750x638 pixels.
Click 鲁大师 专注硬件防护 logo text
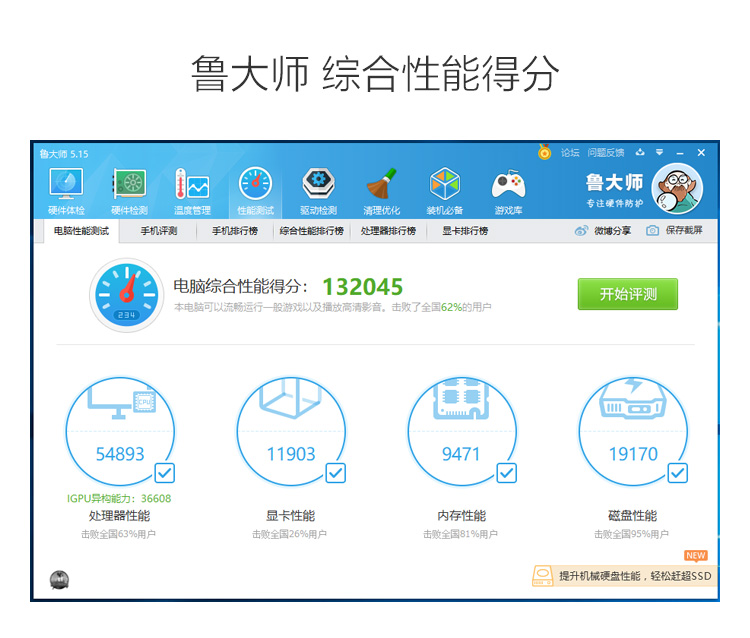615,190
